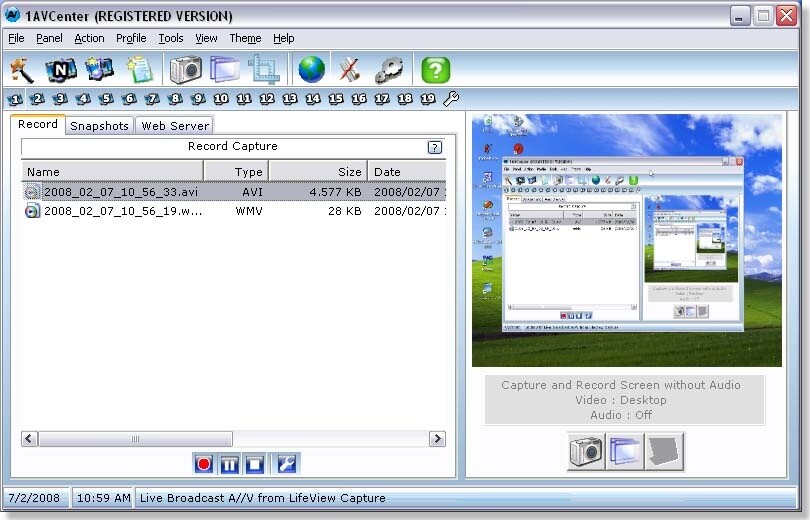Switch to the Web Server tab
This screenshot has height=520, width=810.
point(175,126)
